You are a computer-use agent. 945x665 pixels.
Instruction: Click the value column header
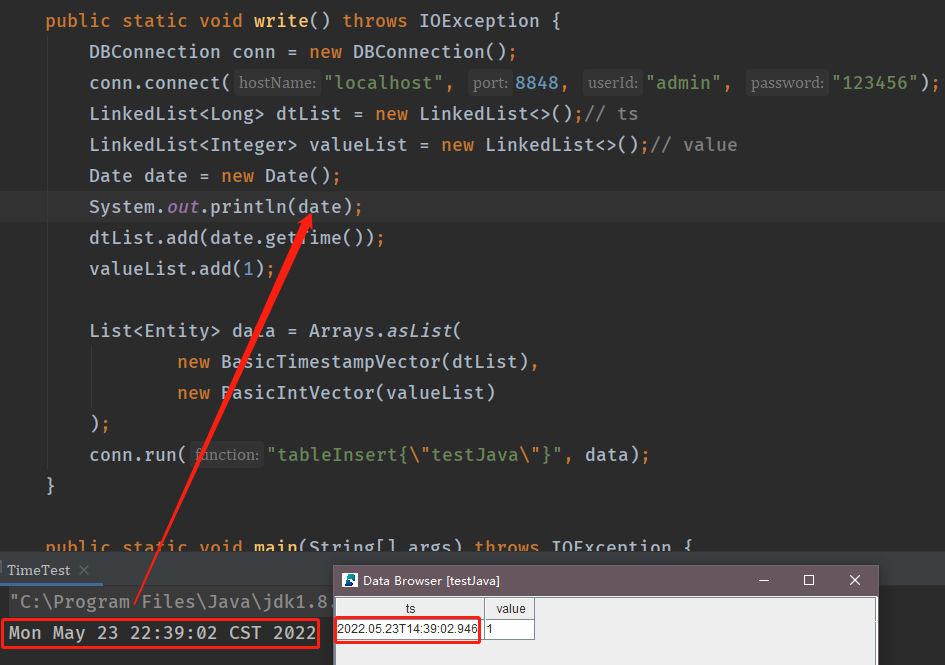(510, 608)
